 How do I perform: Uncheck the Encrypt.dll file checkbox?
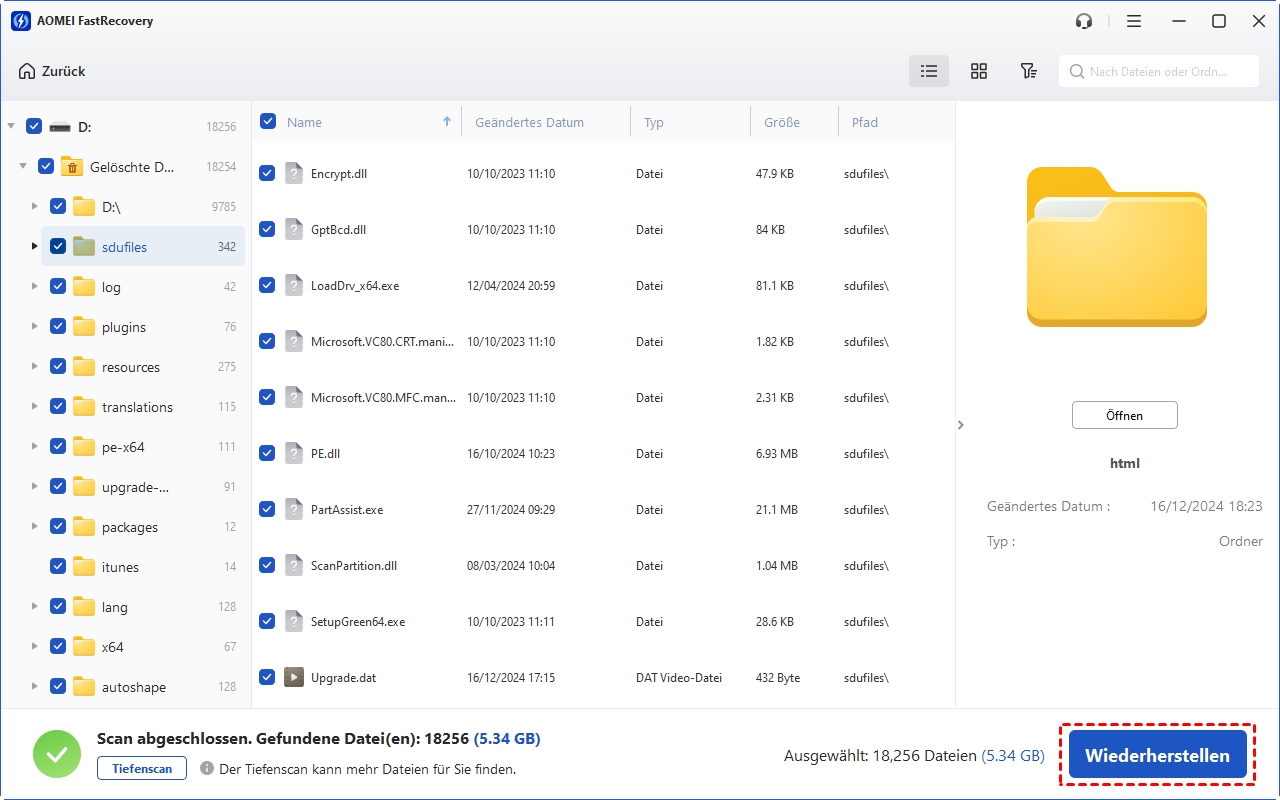(x=267, y=173)
